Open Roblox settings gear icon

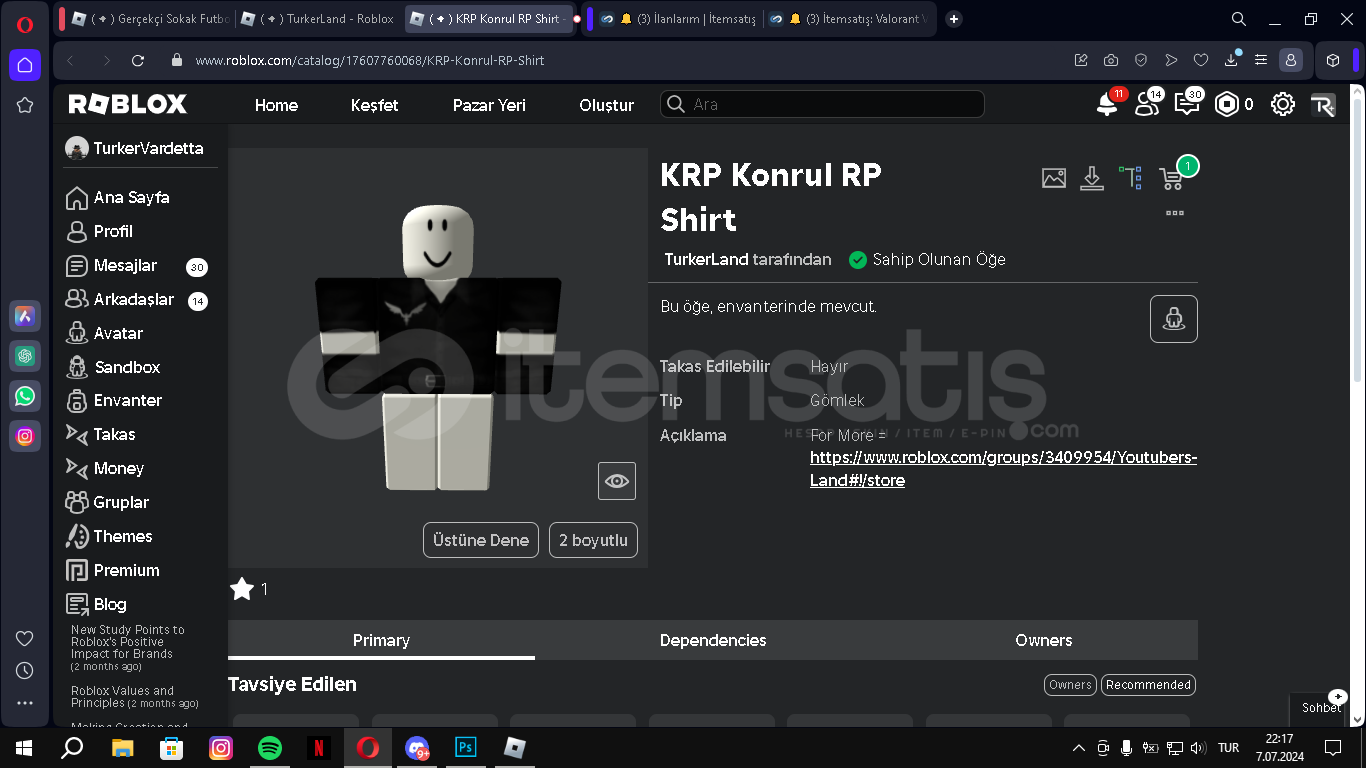pos(1283,104)
